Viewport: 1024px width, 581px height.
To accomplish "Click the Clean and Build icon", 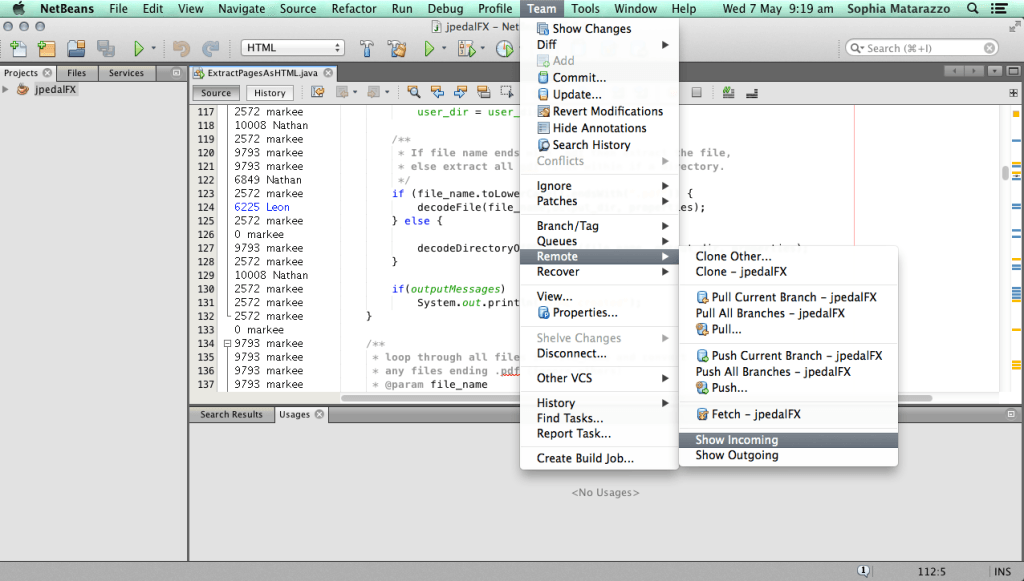I will [x=397, y=48].
